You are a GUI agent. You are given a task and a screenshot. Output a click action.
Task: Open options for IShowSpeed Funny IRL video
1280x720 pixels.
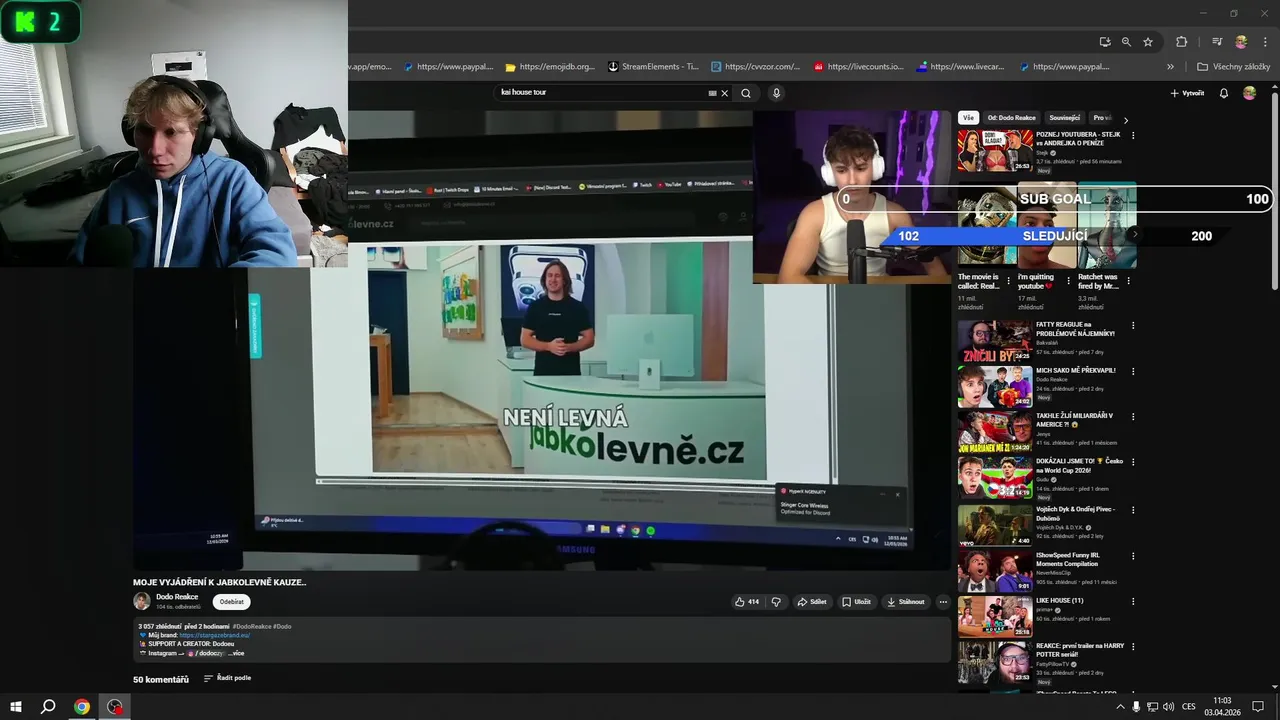[1132, 555]
